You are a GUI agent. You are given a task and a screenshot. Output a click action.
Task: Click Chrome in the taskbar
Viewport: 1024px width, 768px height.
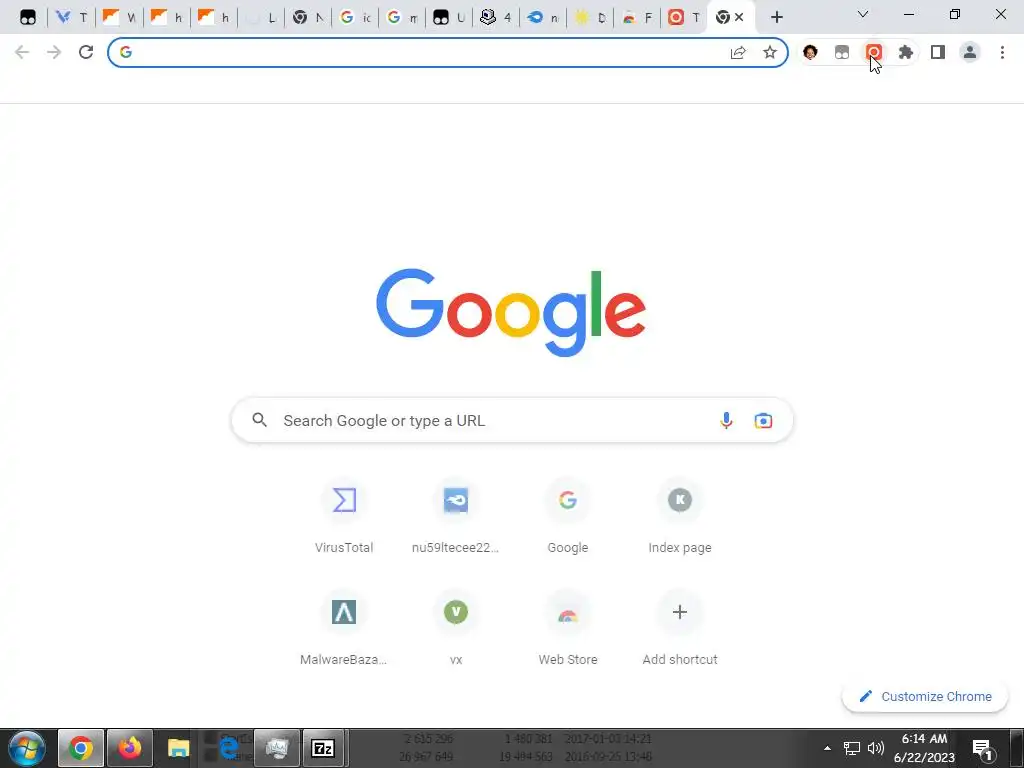tap(81, 748)
